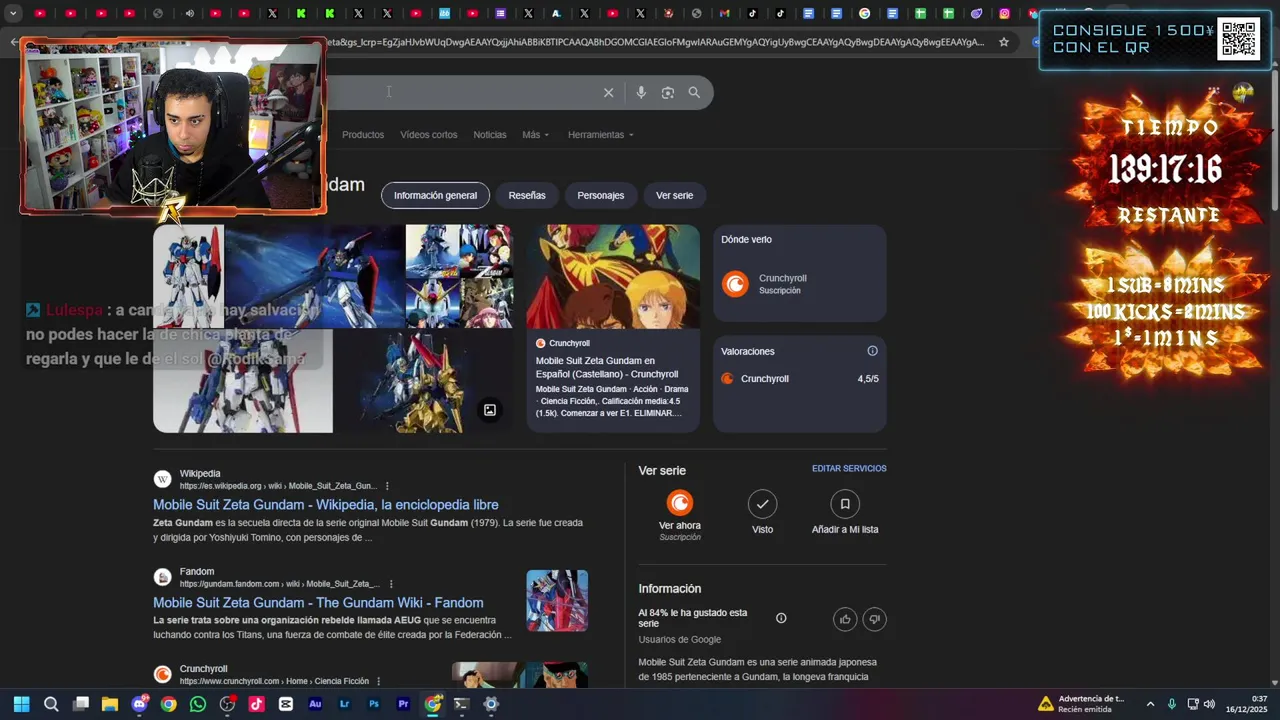The width and height of the screenshot is (1280, 720).
Task: Select the Reseñas chip
Action: pyautogui.click(x=527, y=195)
